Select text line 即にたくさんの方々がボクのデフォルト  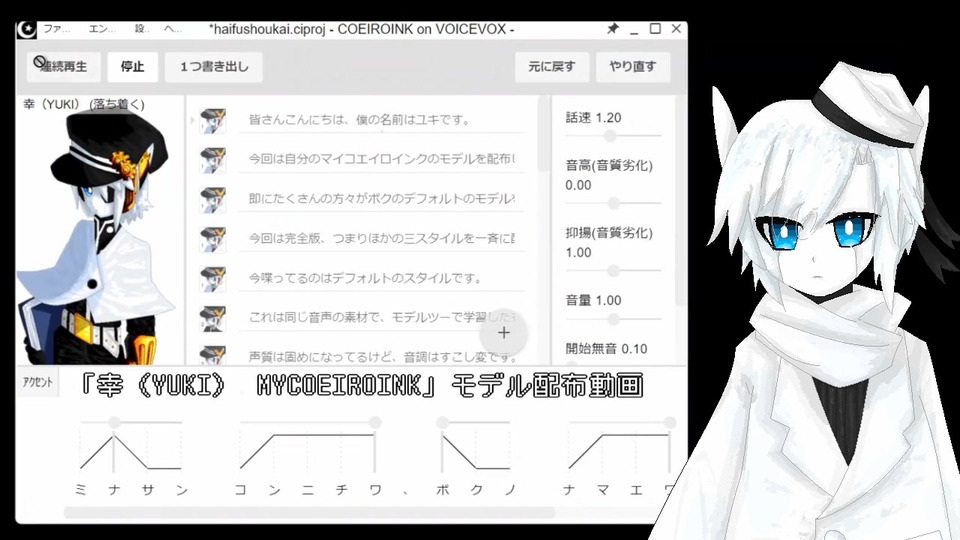click(x=381, y=199)
